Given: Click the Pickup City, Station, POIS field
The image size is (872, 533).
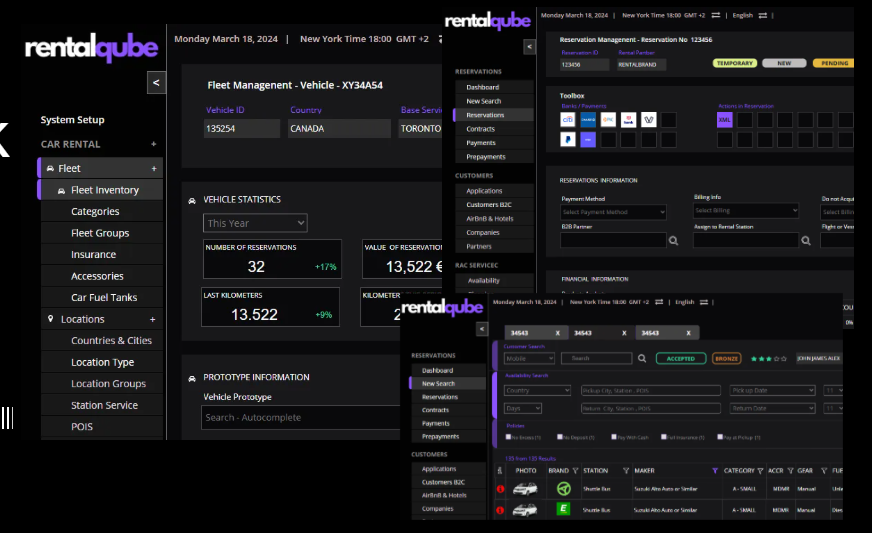Looking at the screenshot, I should point(651,391).
